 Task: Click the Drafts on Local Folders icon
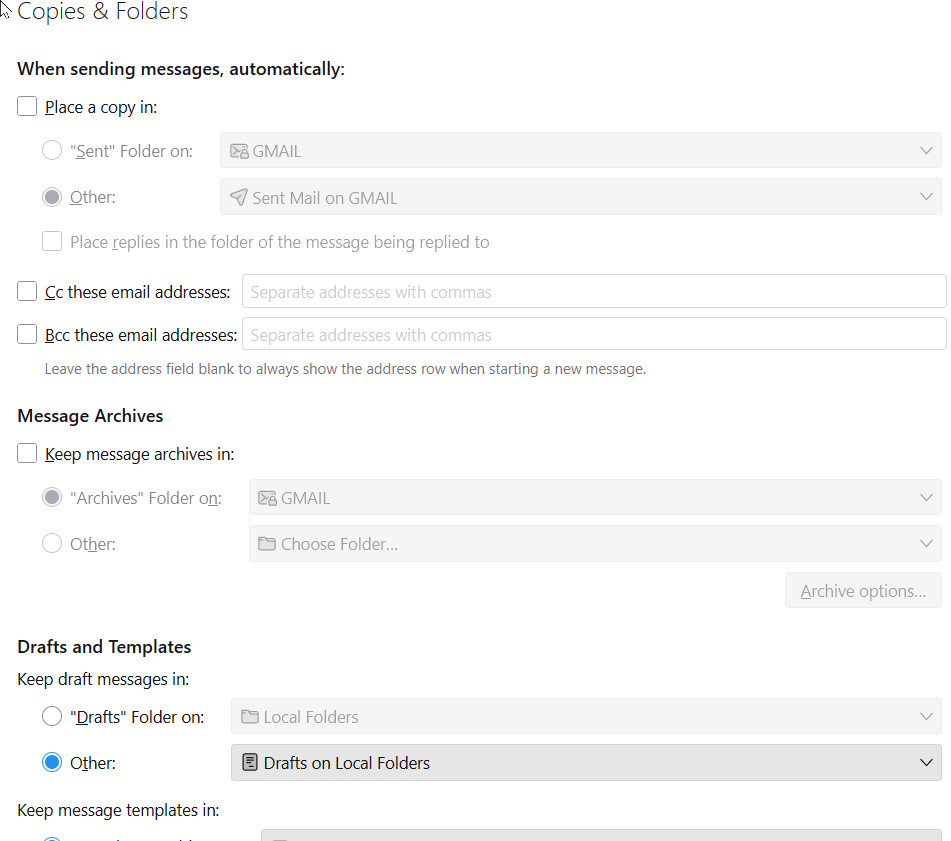(x=250, y=763)
